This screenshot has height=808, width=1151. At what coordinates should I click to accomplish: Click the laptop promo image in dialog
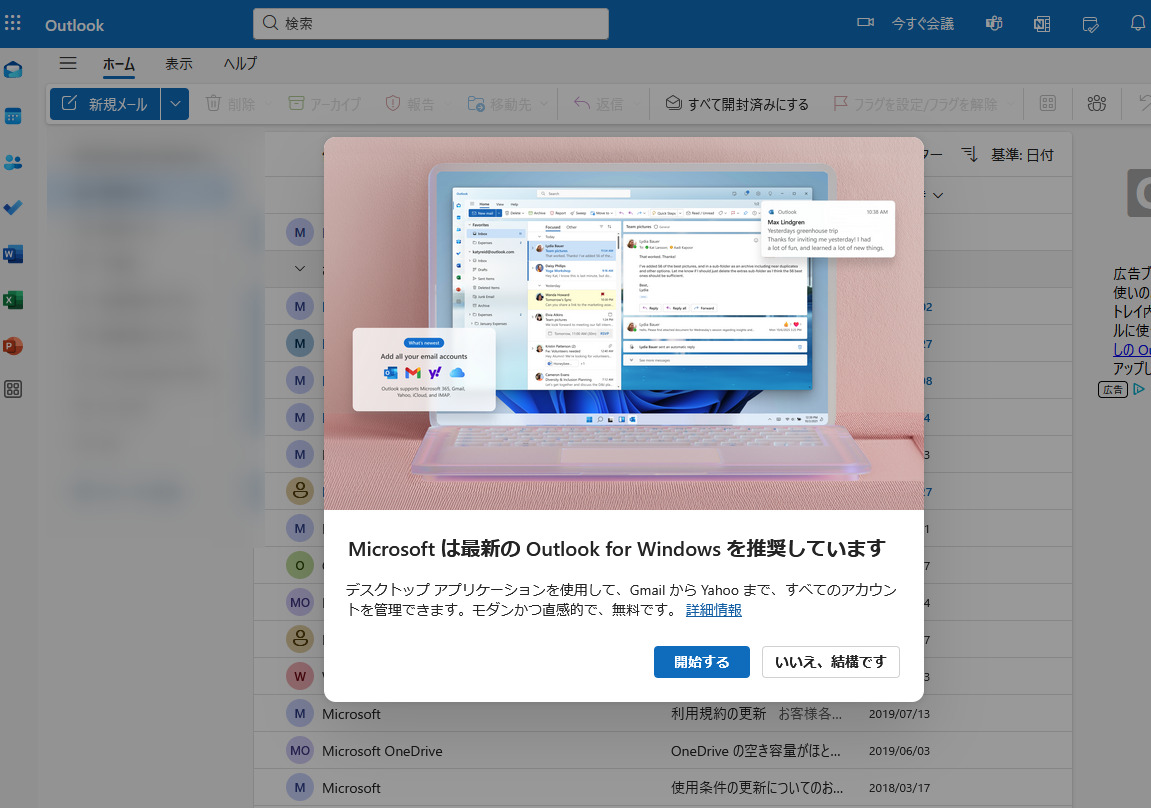(x=623, y=323)
